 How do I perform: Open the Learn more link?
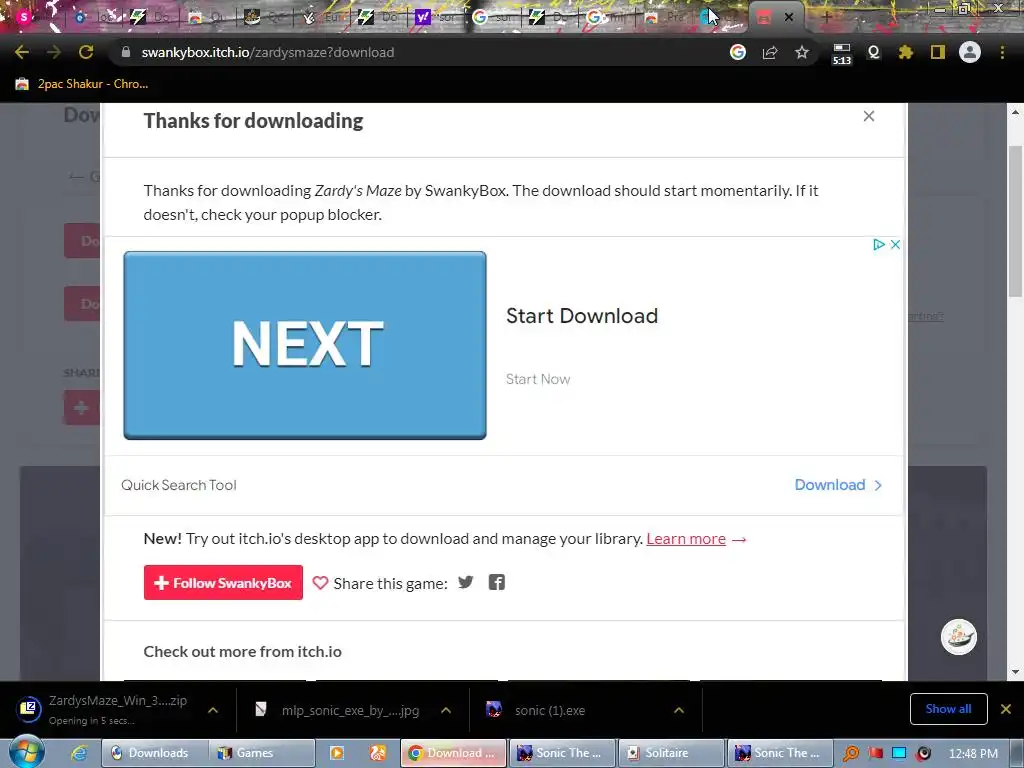click(x=686, y=539)
